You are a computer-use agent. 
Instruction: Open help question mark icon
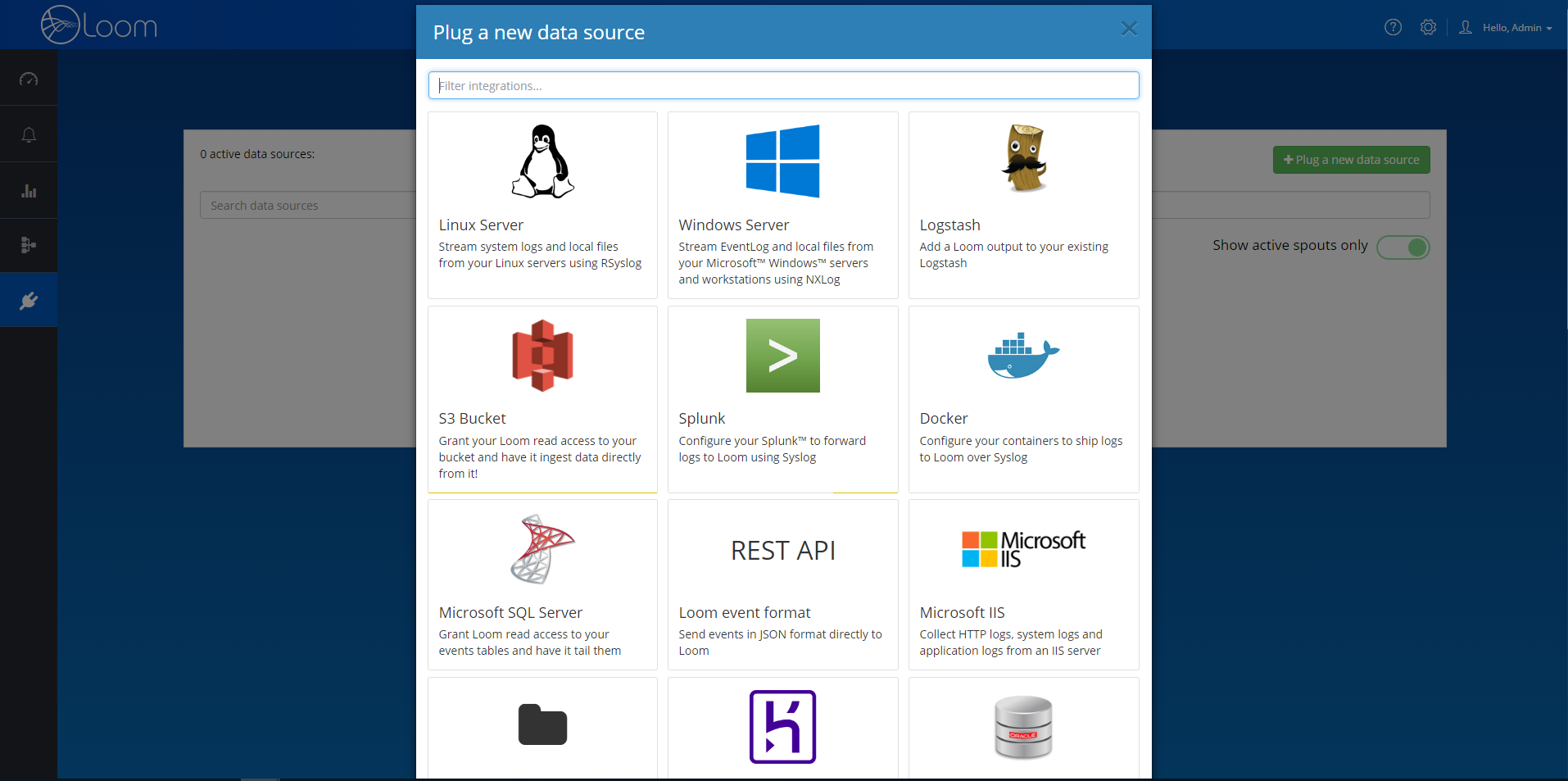tap(1393, 27)
